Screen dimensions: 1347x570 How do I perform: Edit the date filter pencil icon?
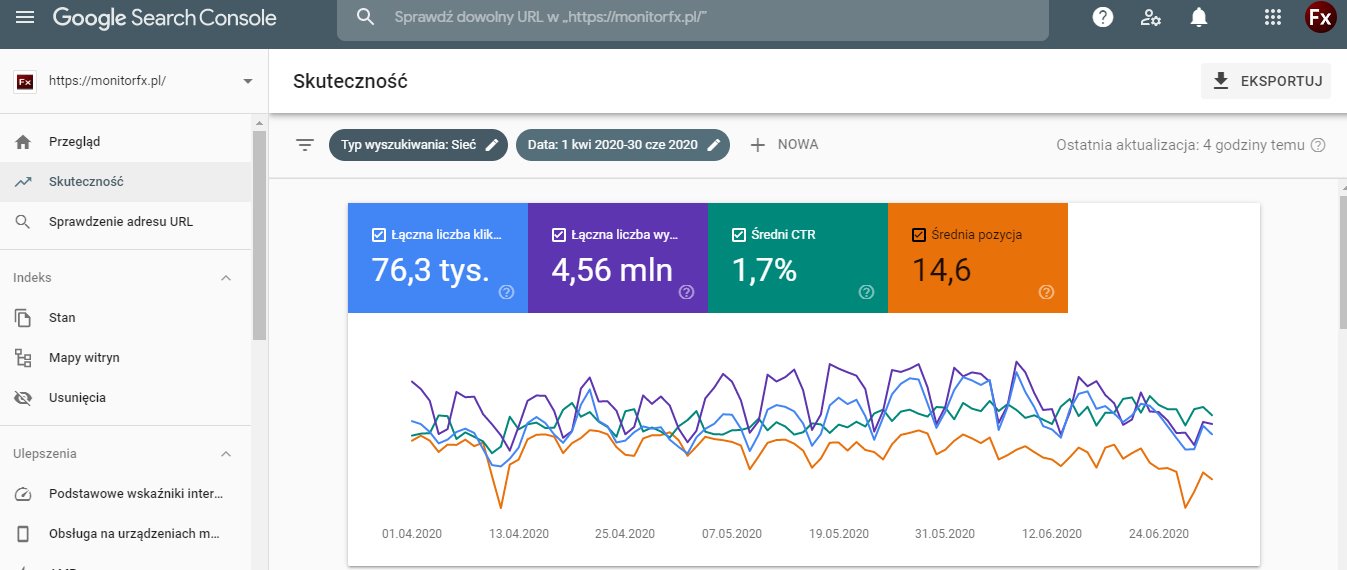pyautogui.click(x=713, y=145)
